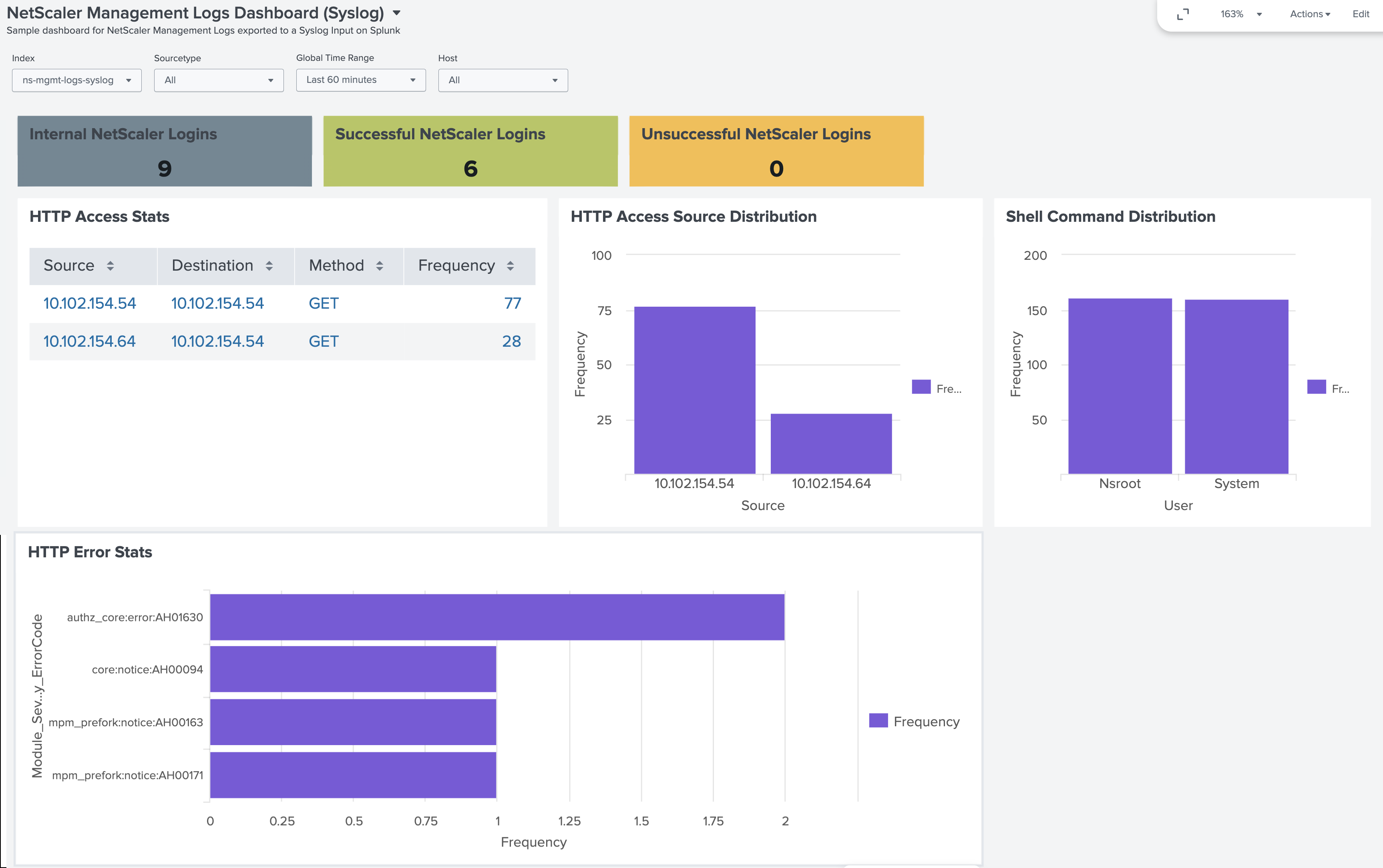1383x868 pixels.
Task: Expand the dashboard title dropdown arrow
Action: (x=396, y=13)
